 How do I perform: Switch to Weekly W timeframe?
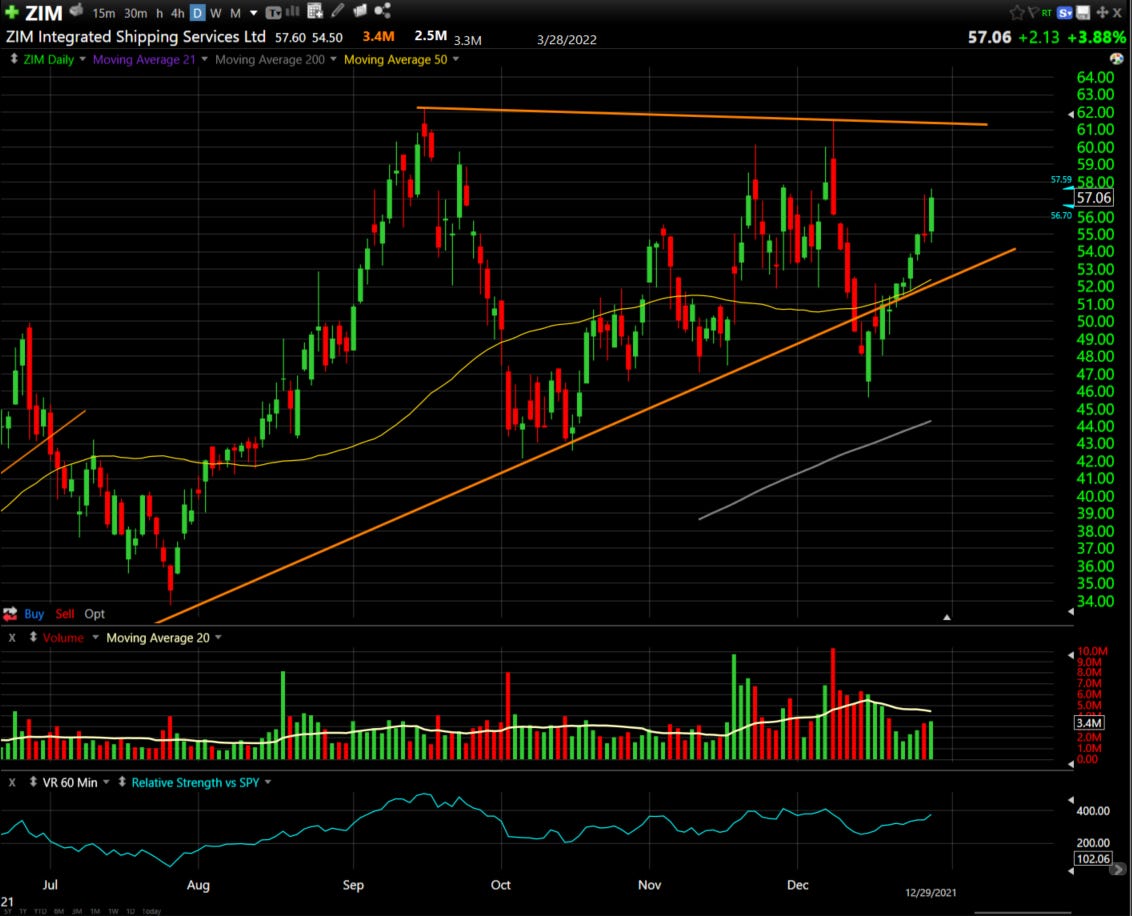pyautogui.click(x=215, y=13)
